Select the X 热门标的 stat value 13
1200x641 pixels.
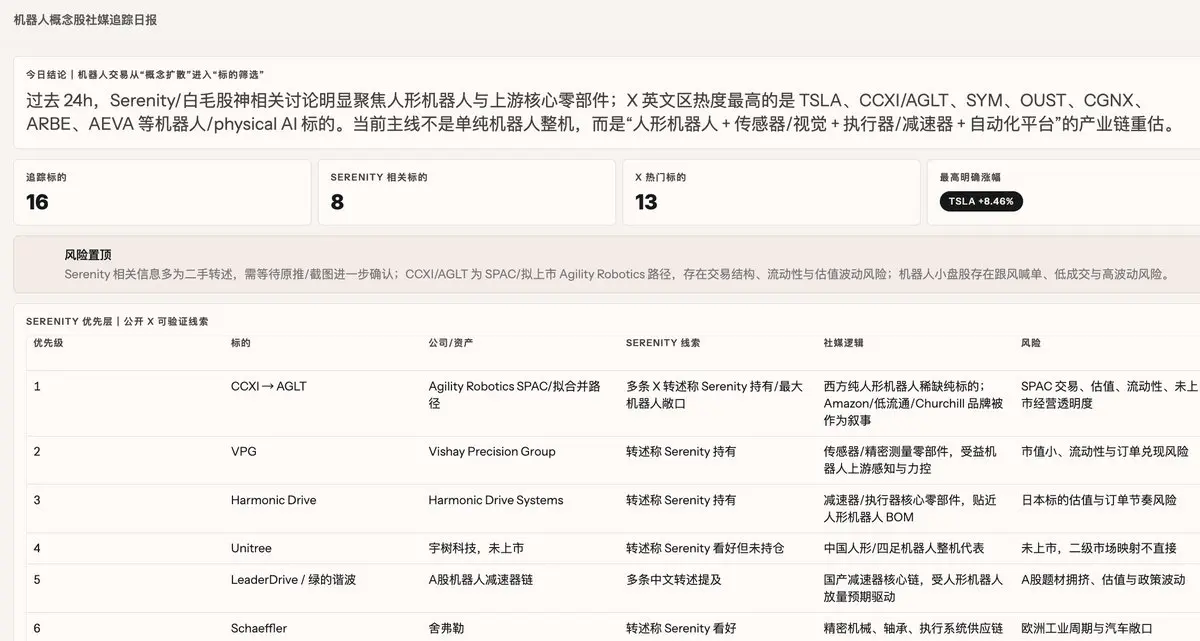pos(646,202)
